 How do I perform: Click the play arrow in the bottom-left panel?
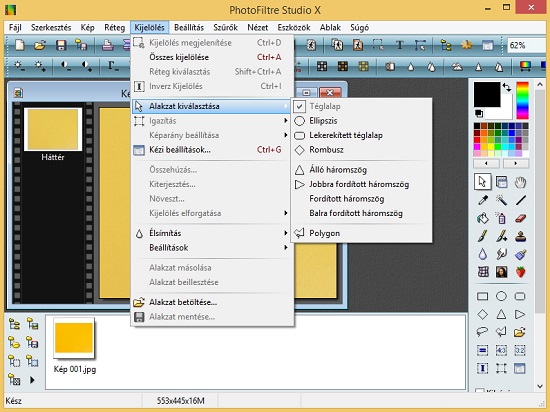[32, 380]
